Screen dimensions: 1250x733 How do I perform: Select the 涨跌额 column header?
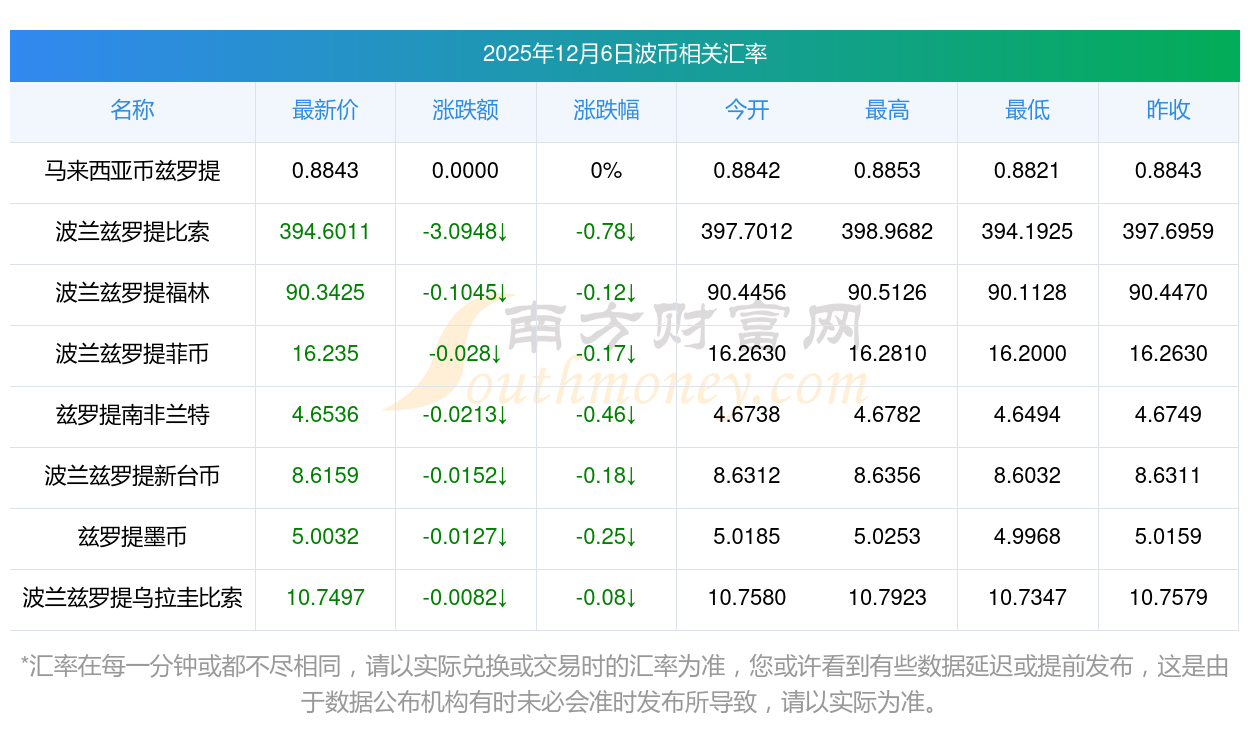(466, 110)
